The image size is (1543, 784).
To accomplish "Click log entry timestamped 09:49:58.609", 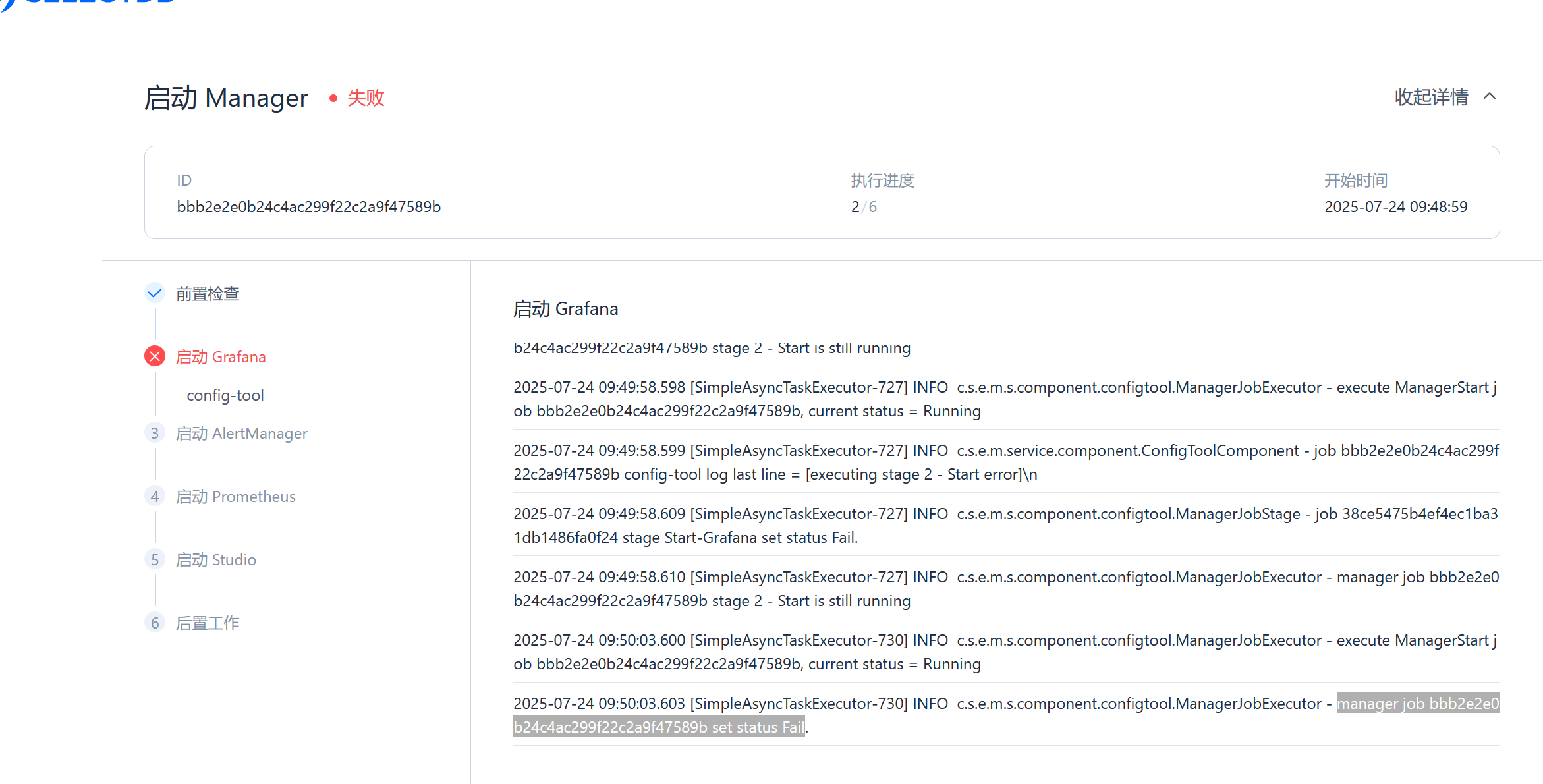I will tap(1007, 526).
